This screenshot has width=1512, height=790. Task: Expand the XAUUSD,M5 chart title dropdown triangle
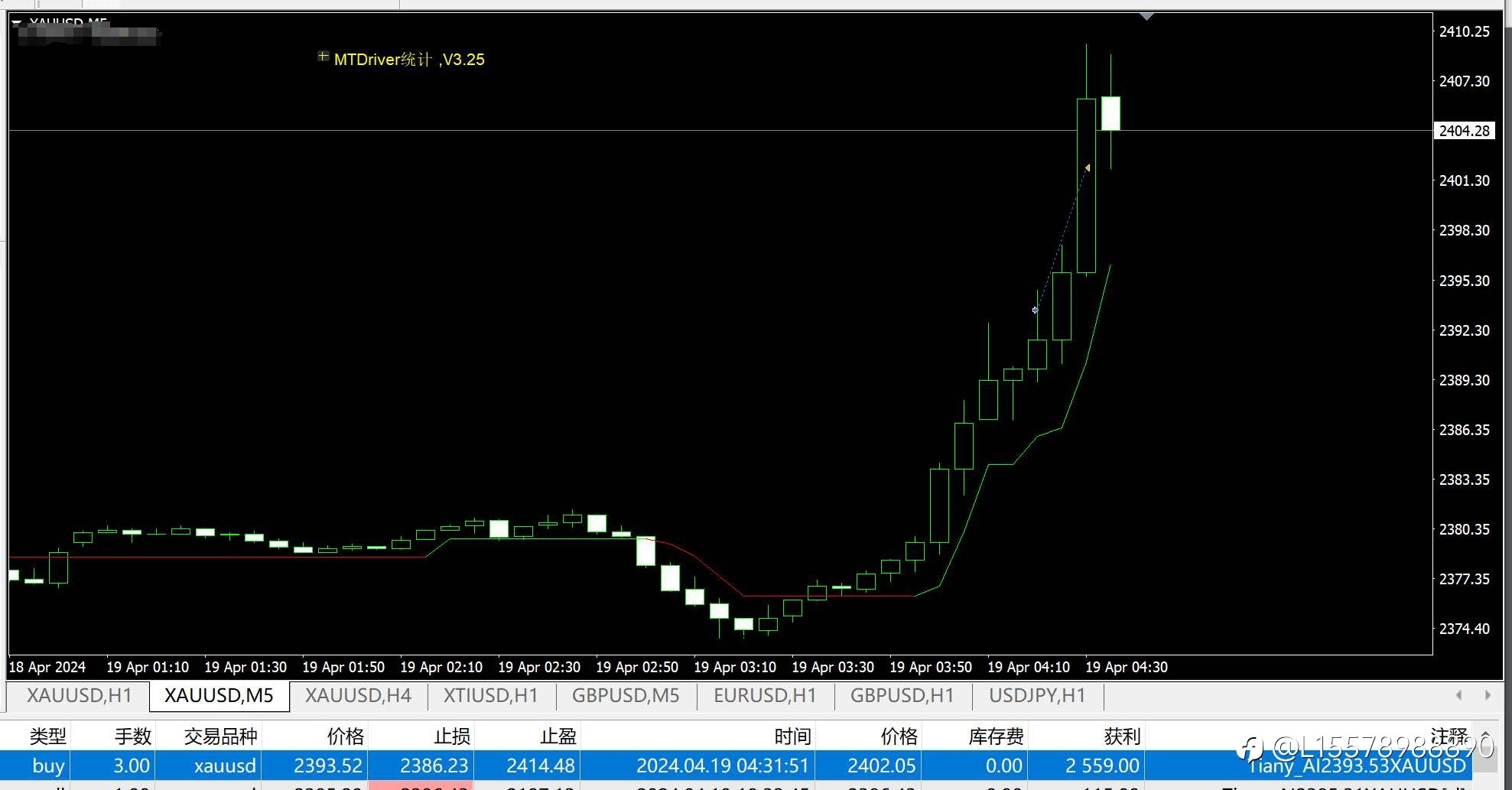point(16,23)
